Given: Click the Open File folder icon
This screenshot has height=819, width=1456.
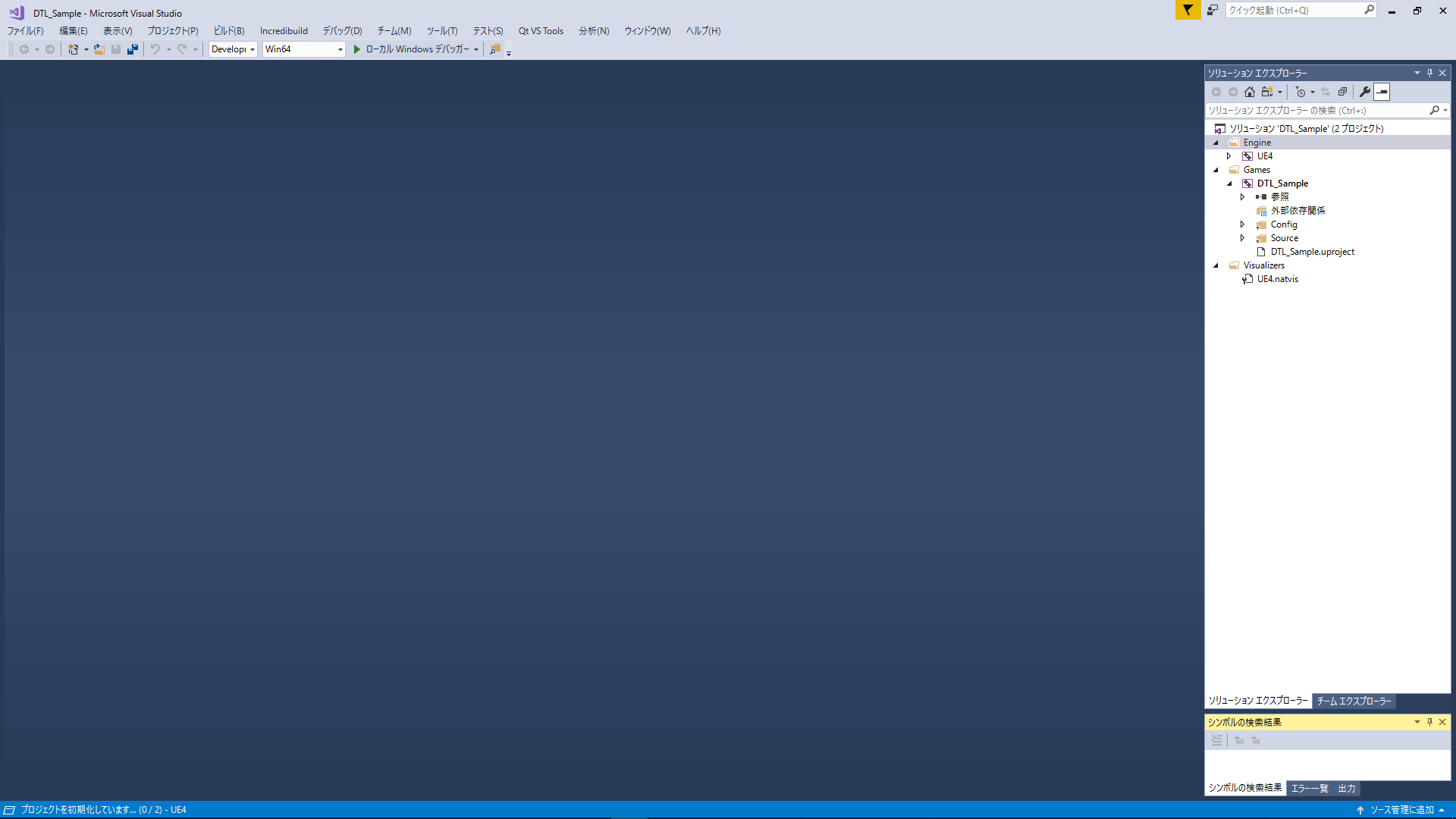Looking at the screenshot, I should pyautogui.click(x=99, y=49).
